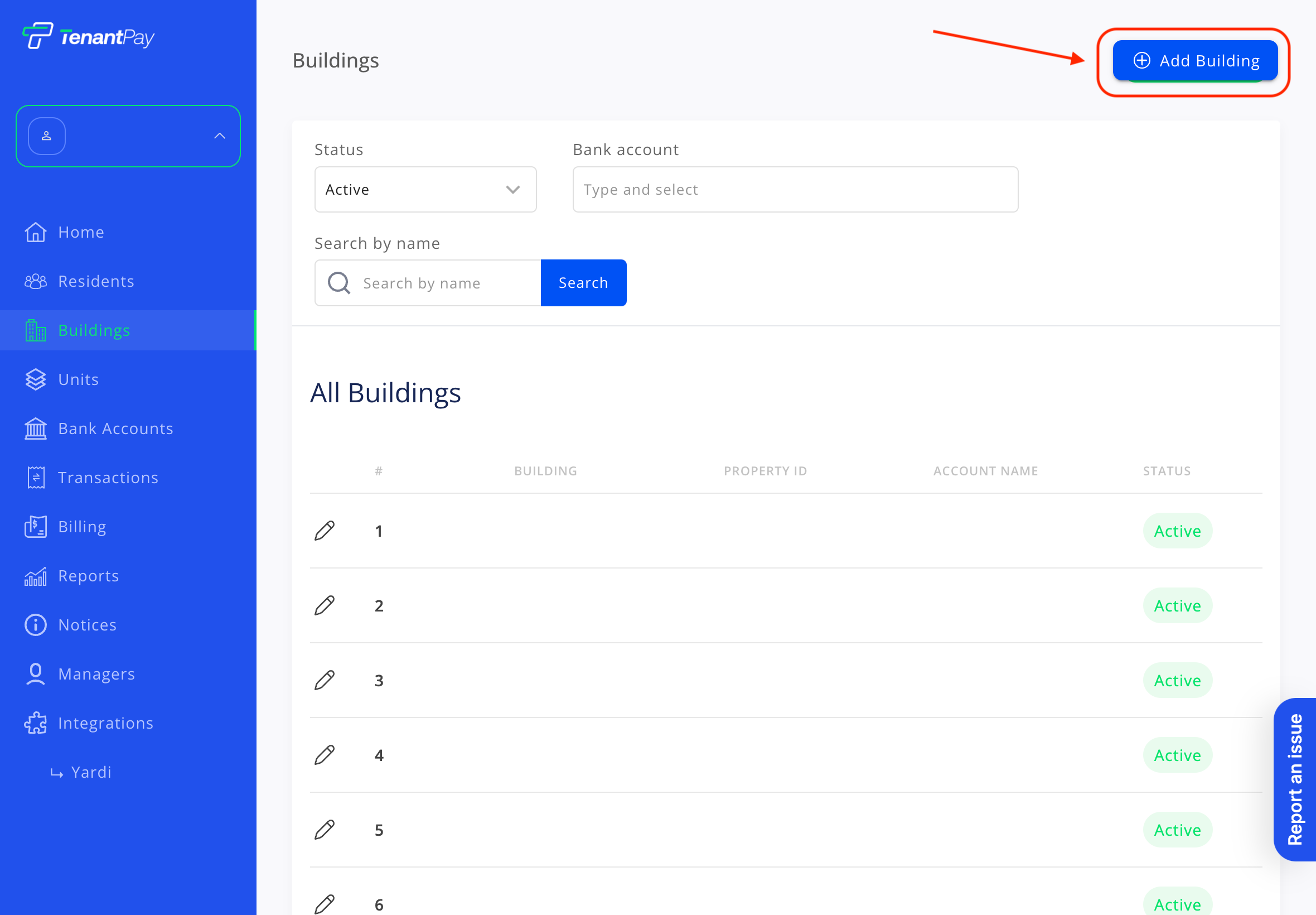Click the magnifier icon in search box
Image resolution: width=1316 pixels, height=915 pixels.
[x=338, y=283]
